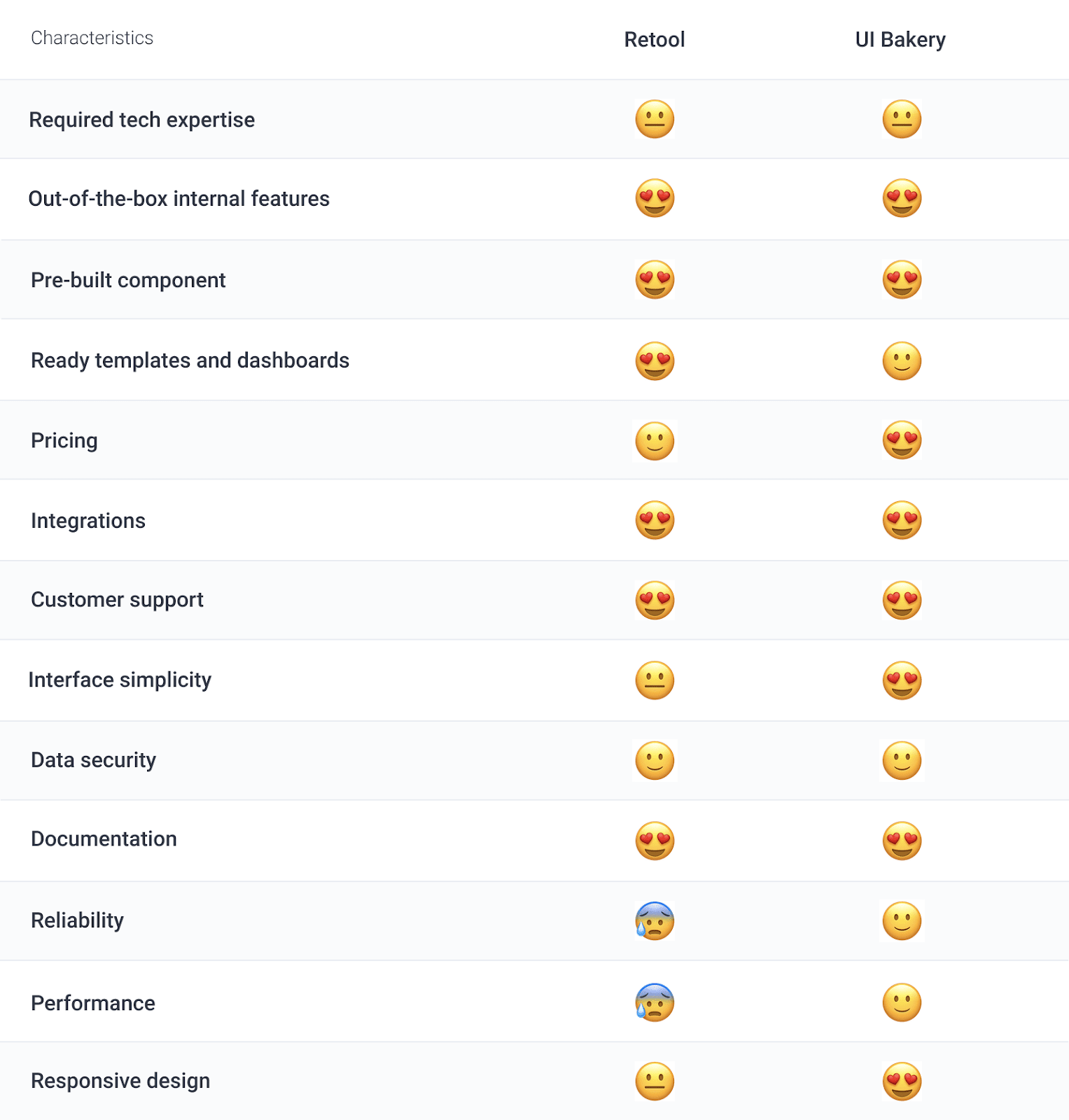Click Retool's anxious sweat emoji for Performance
Screen dimensions: 1069x1120
click(655, 1002)
